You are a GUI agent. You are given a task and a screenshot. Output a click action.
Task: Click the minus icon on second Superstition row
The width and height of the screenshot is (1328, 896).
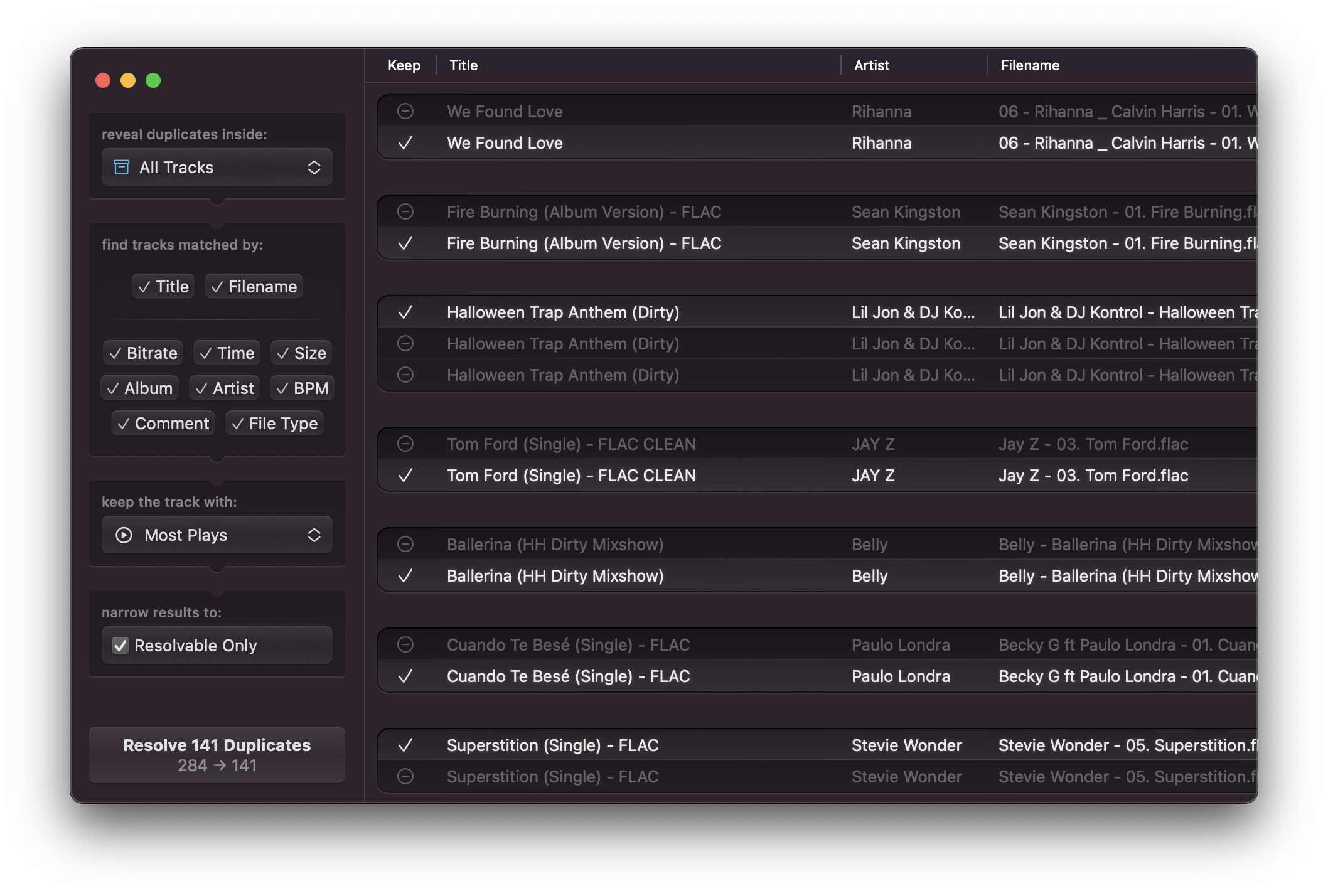(x=405, y=776)
